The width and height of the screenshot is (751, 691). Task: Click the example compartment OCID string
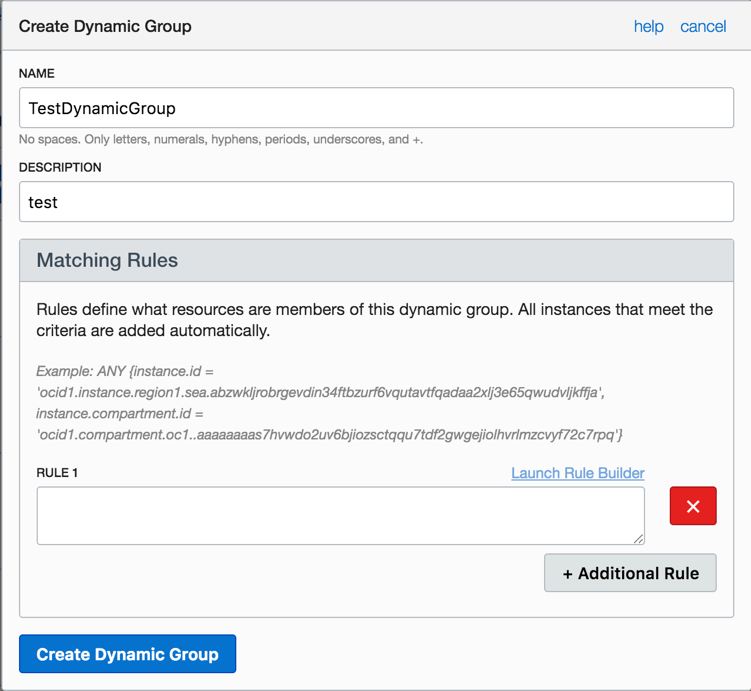click(x=330, y=435)
